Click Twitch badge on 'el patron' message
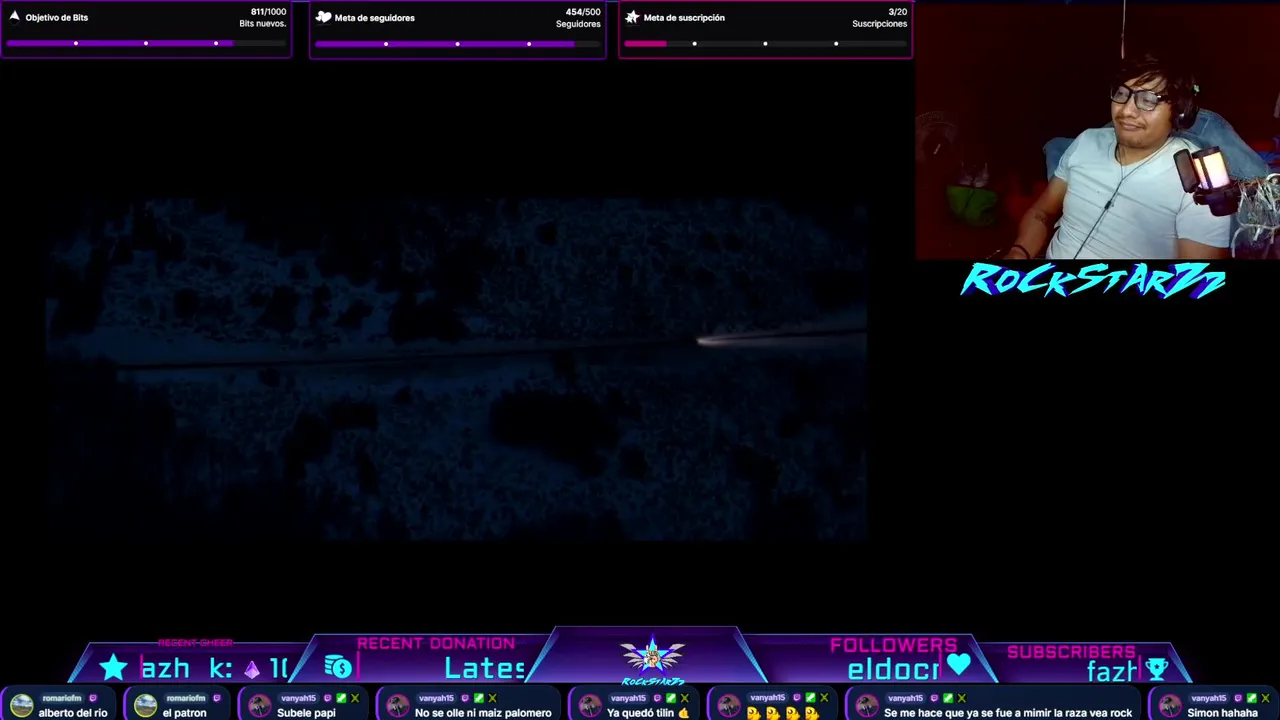This screenshot has height=720, width=1280. [x=216, y=698]
